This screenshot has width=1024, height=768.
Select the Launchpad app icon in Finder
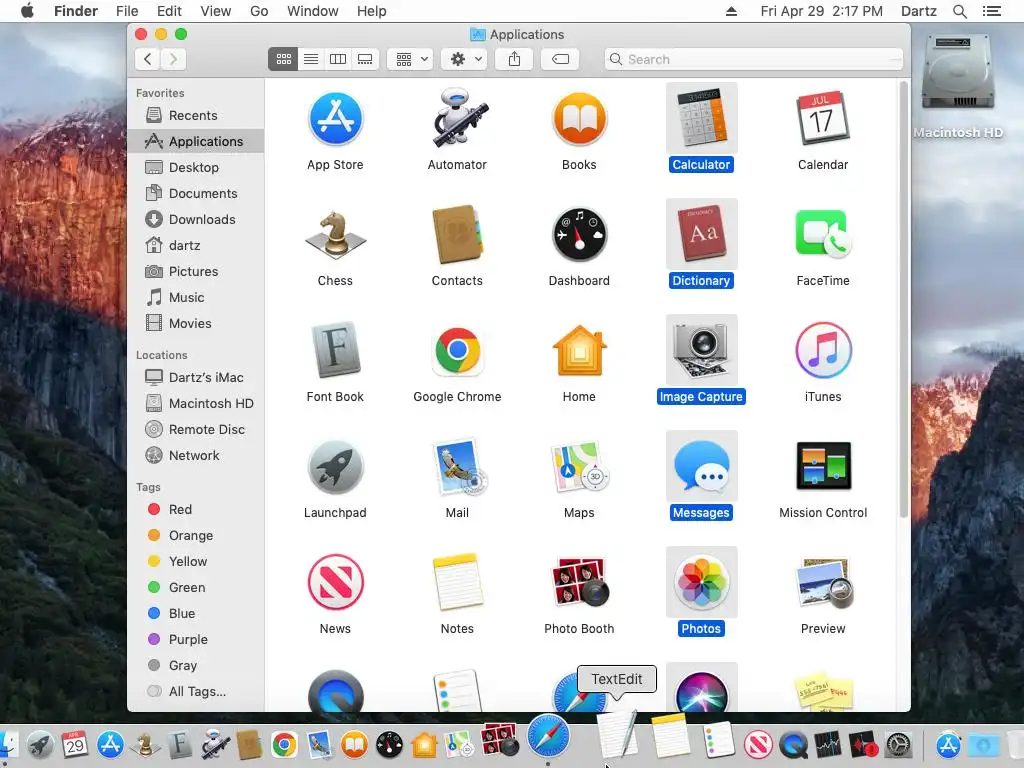click(335, 467)
